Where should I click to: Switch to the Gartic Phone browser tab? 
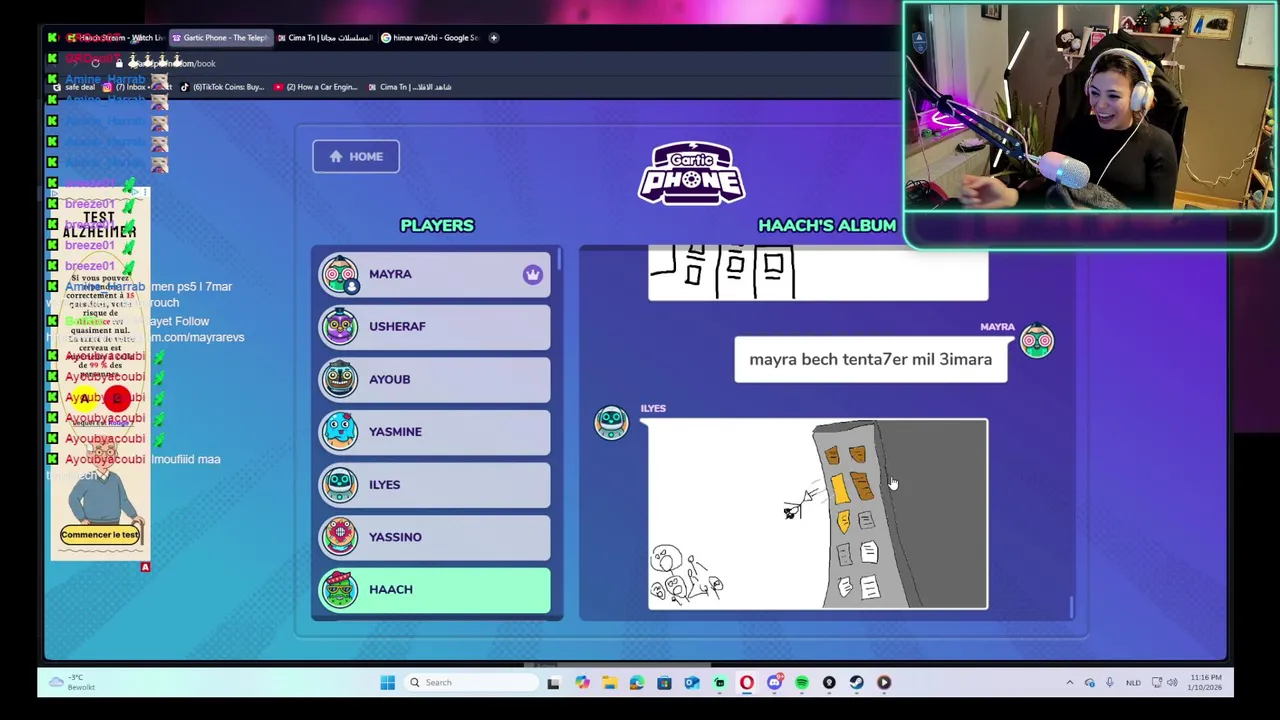click(220, 37)
